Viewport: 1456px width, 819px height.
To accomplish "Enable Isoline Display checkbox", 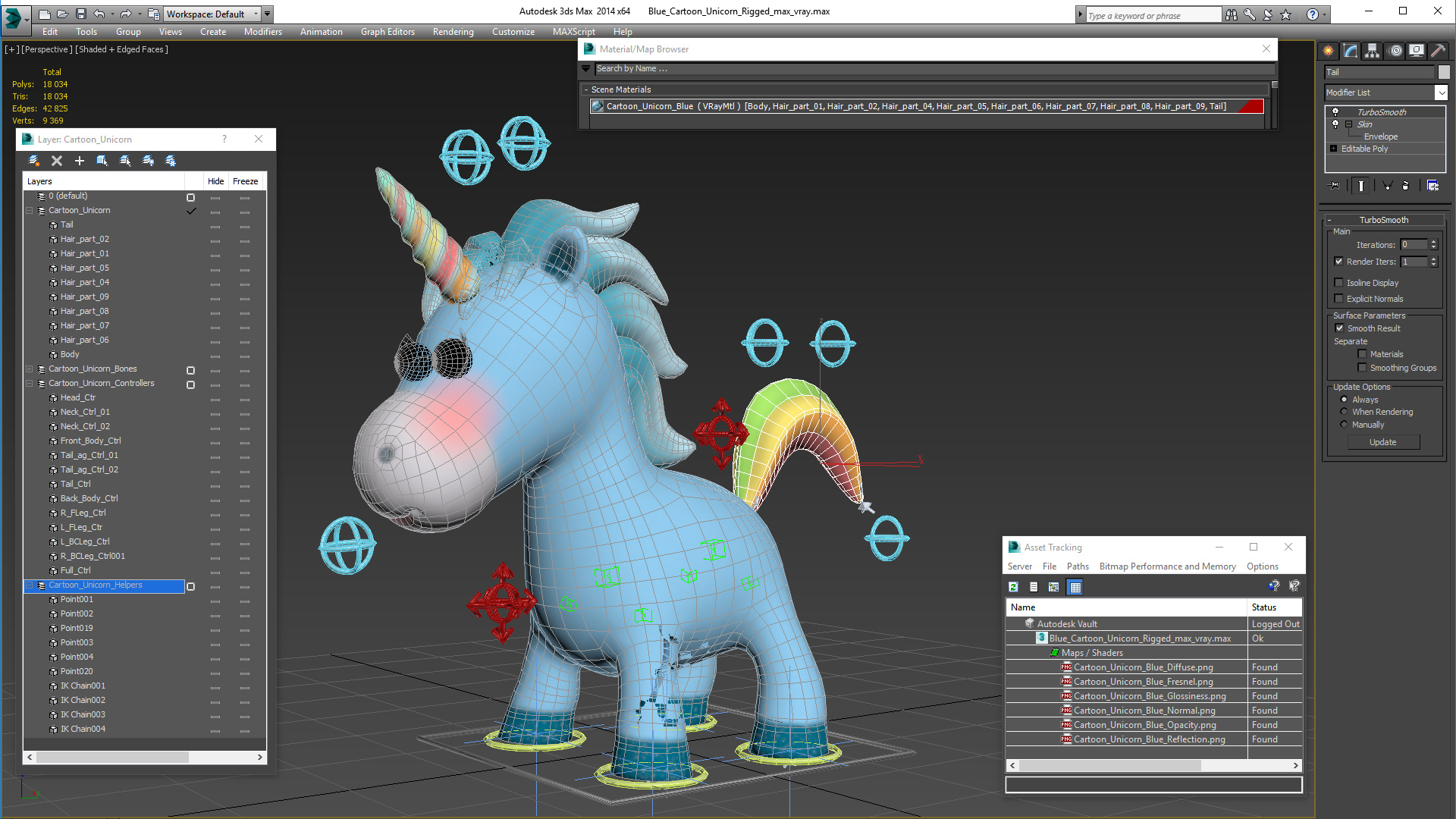I will coord(1339,283).
